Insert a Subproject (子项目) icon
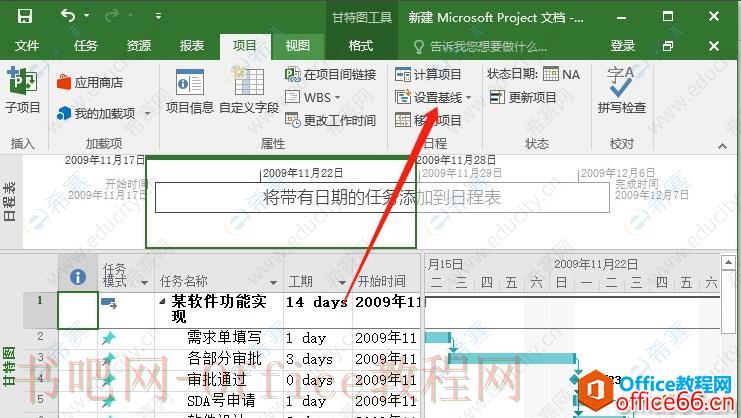Viewport: 741px width, 418px height. [x=22, y=90]
